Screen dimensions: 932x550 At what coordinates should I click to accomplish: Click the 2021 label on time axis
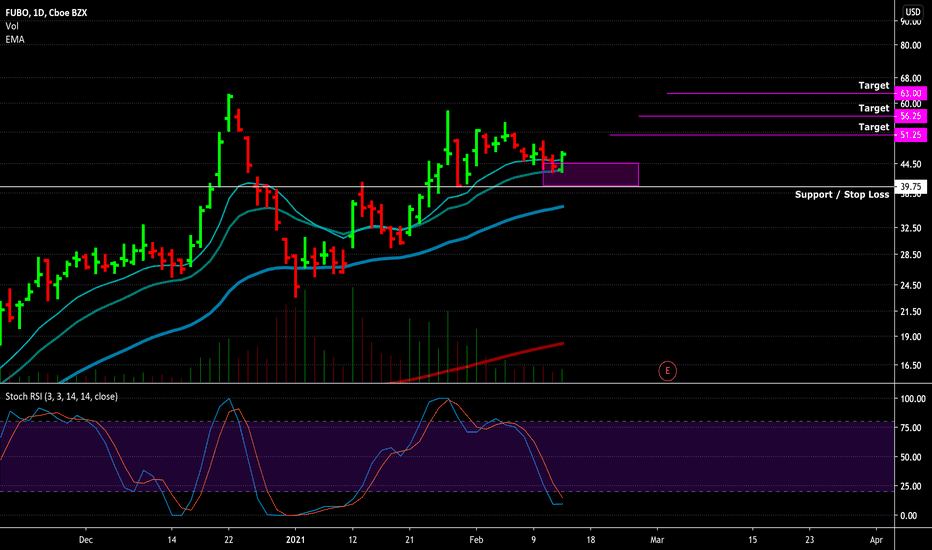coord(295,540)
